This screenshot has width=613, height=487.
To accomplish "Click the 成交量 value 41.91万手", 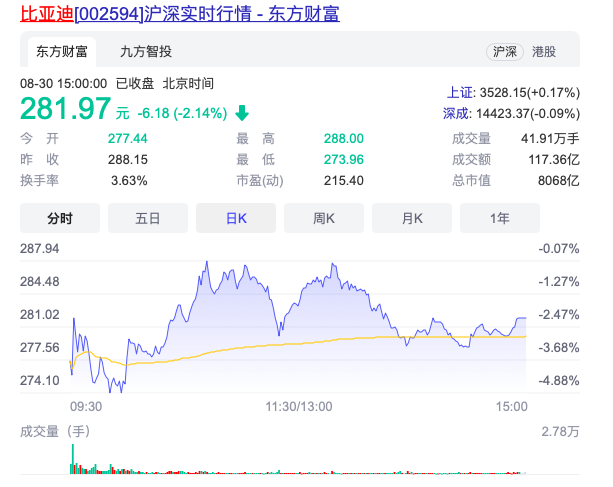I will 550,138.
